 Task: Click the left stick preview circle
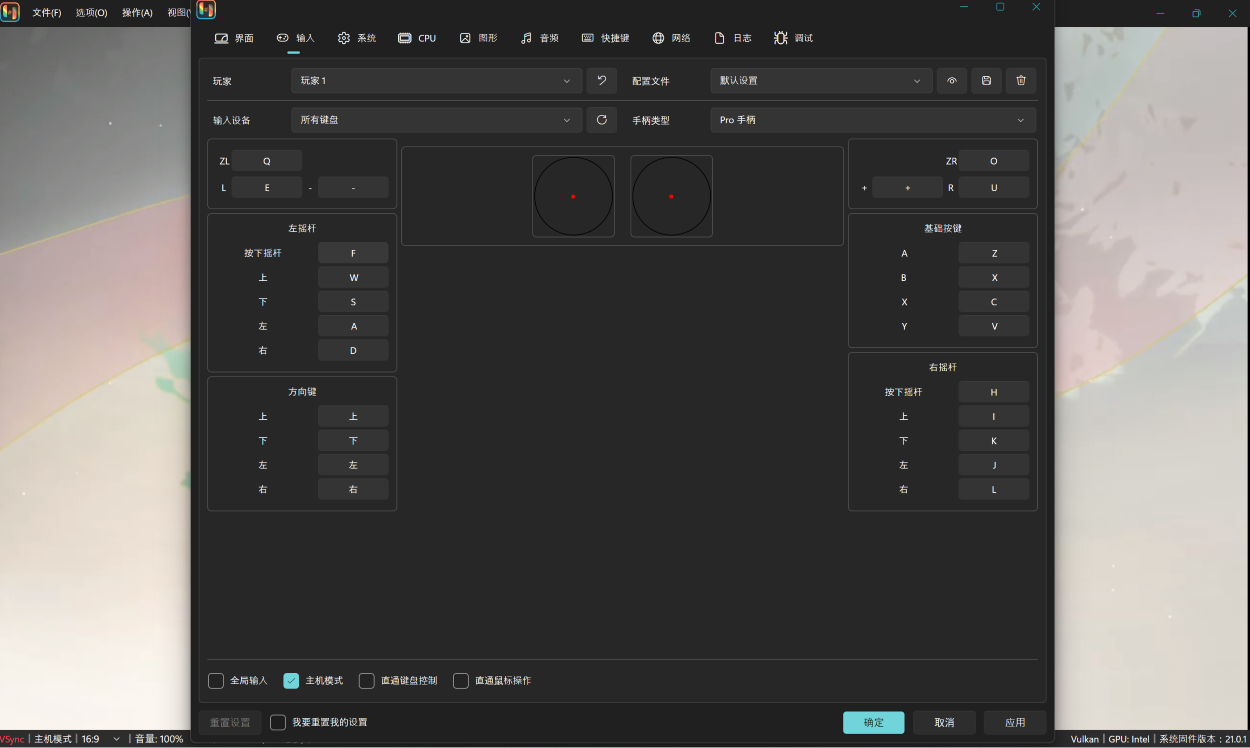pyautogui.click(x=573, y=196)
